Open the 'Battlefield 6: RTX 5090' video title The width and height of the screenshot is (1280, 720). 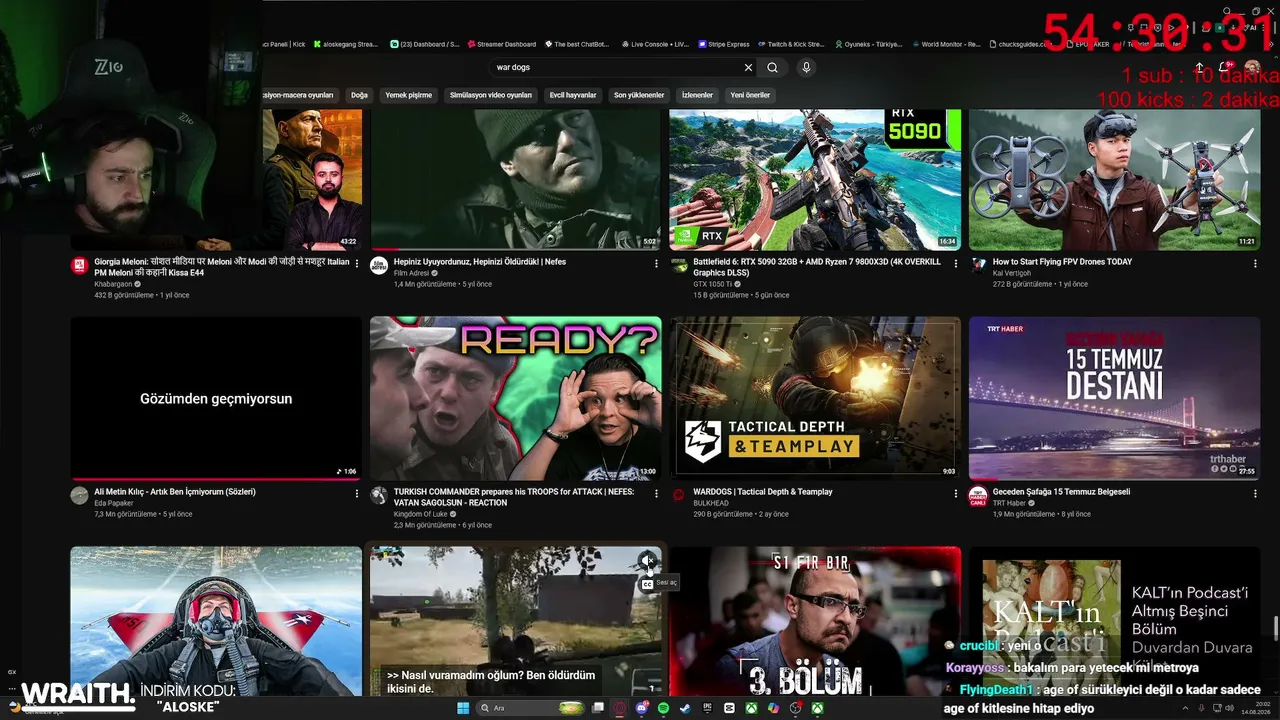click(x=817, y=267)
